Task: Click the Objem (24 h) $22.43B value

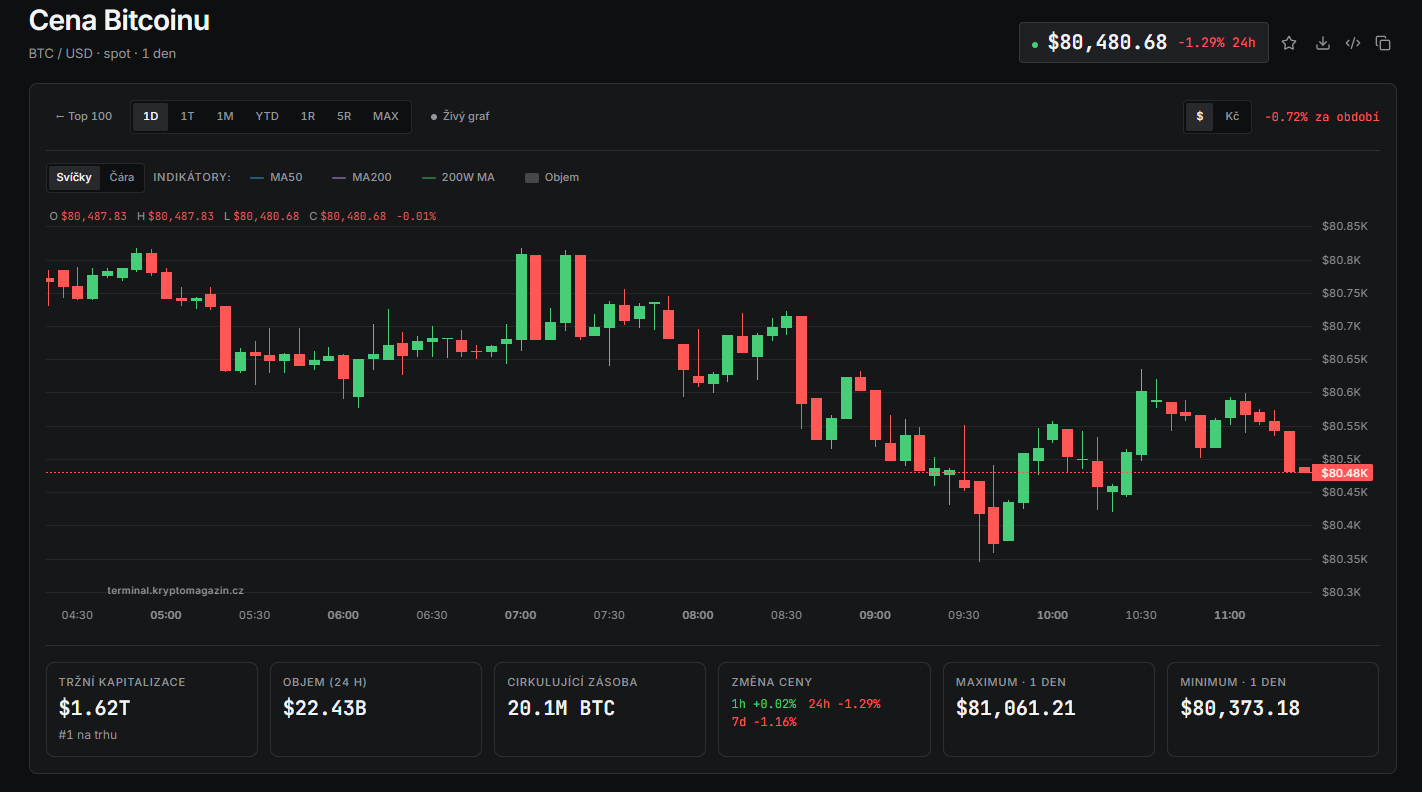Action: pos(325,708)
